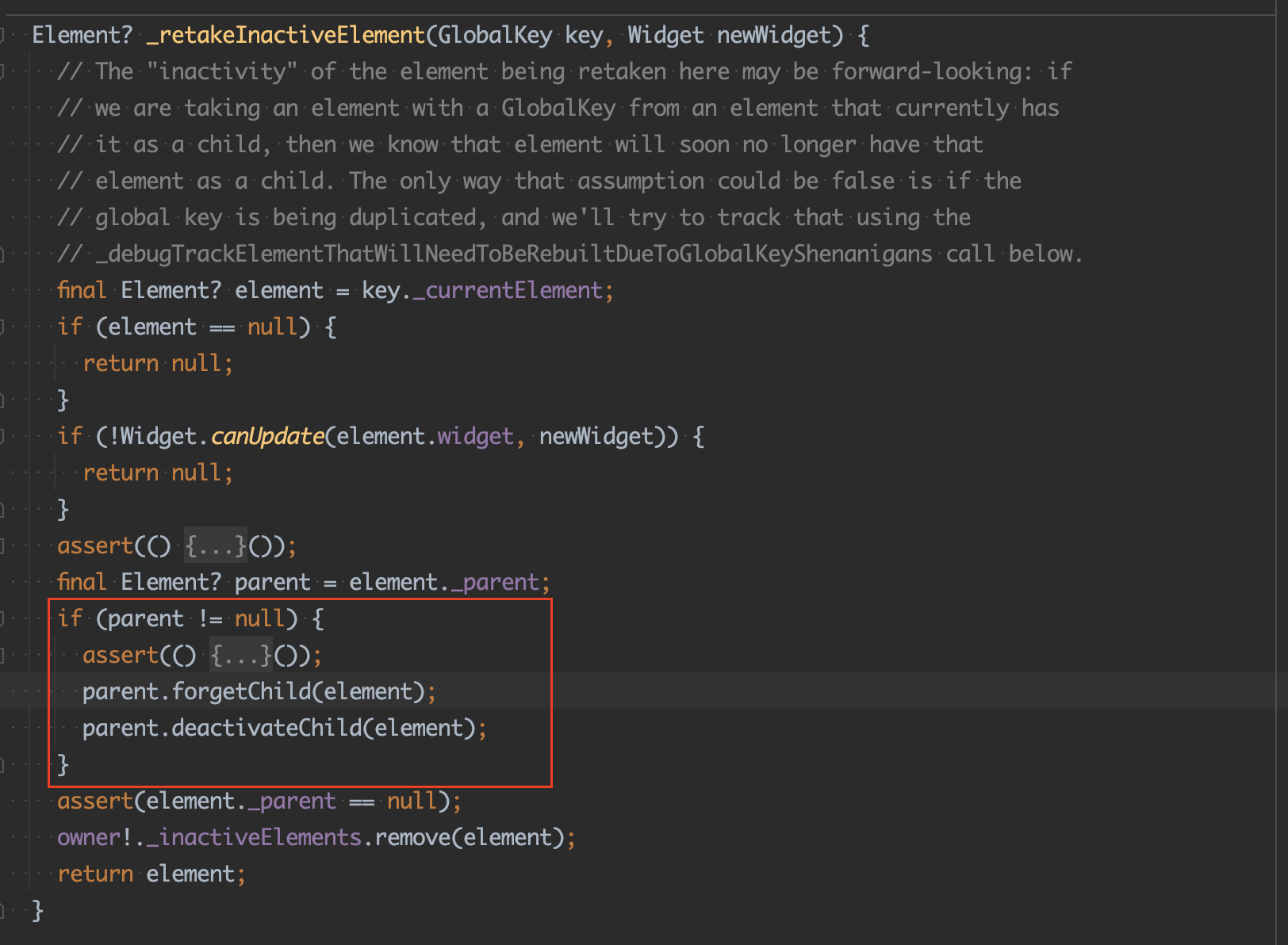This screenshot has width=1288, height=945.
Task: Click the remove method in the owner line
Action: tap(412, 837)
